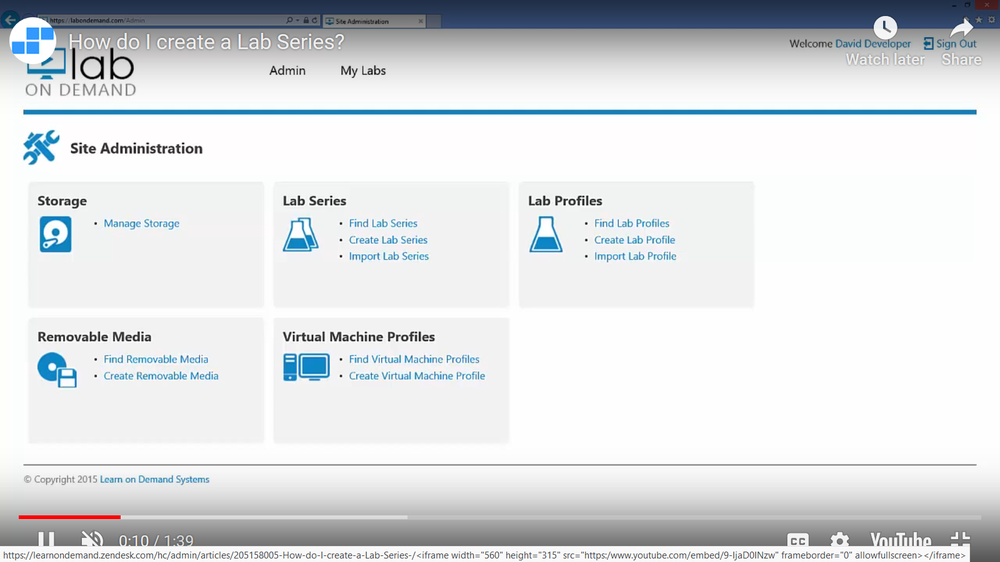Open YouTube video settings gear

(839, 541)
